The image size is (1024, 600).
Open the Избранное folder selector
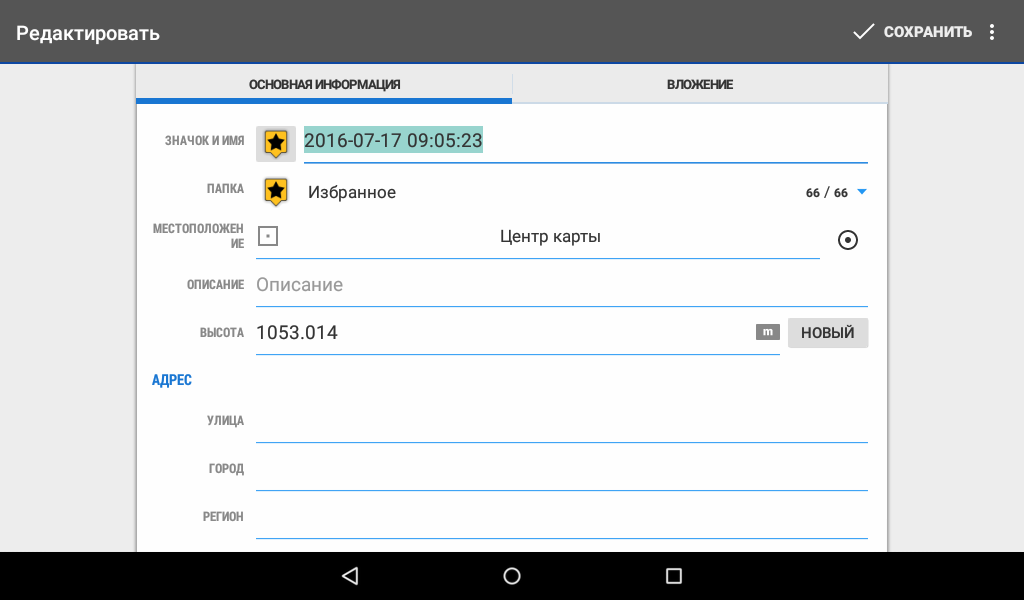pyautogui.click(x=352, y=193)
